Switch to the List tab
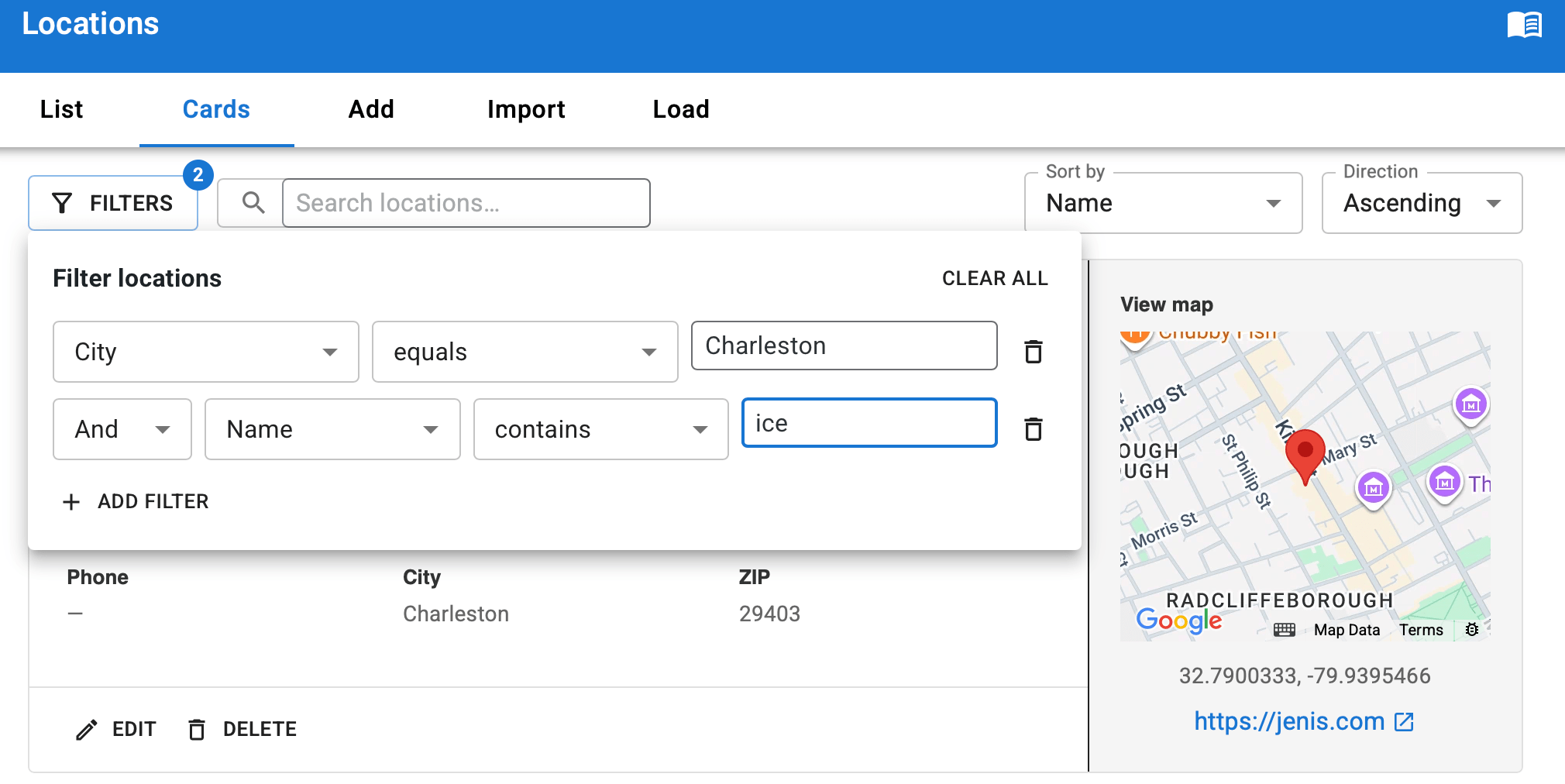Screen dimensions: 1565x784 (x=61, y=109)
